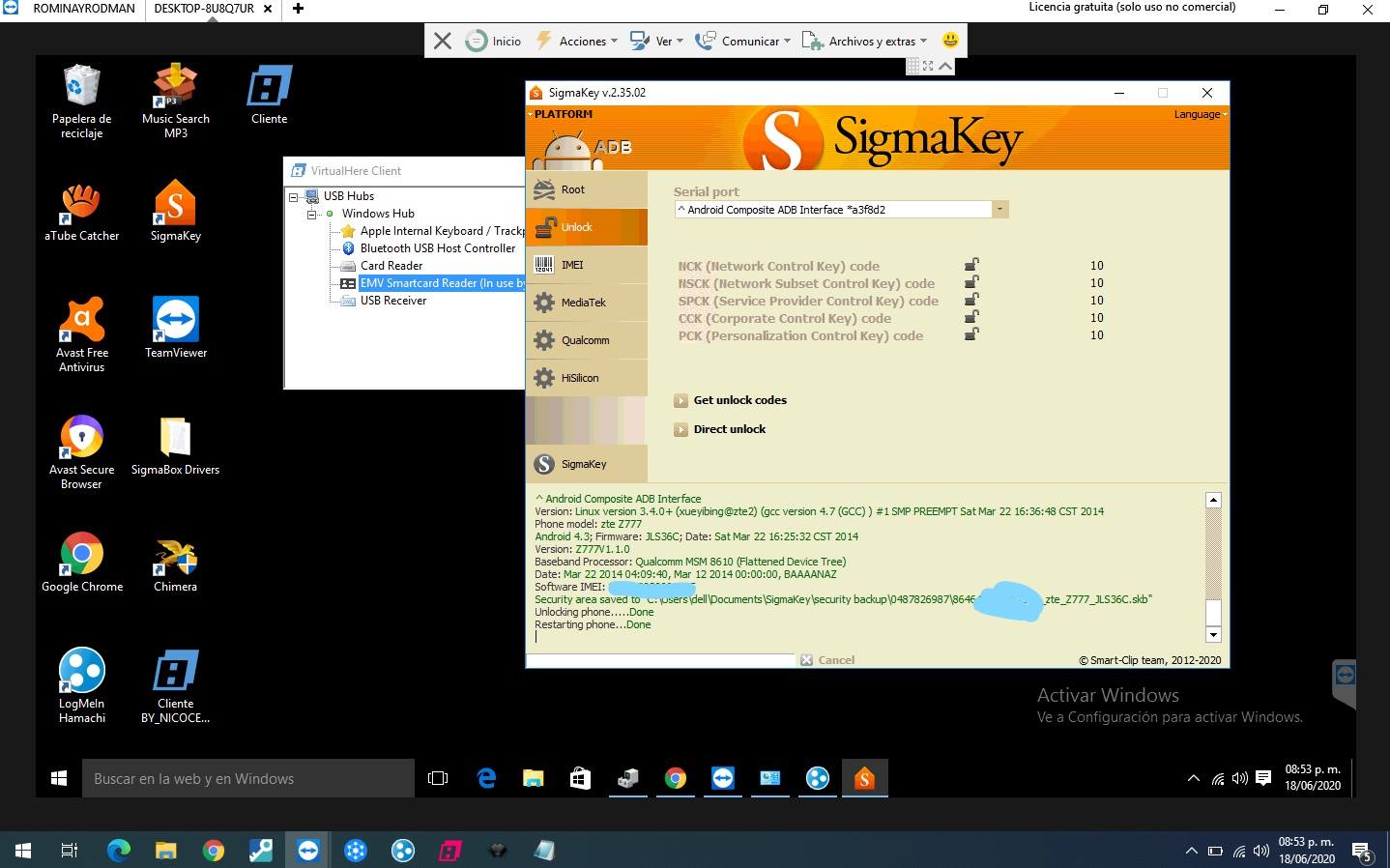Select the LogMeIn Hamachi desktop icon
Screen dimensions: 1390x868
point(81,686)
